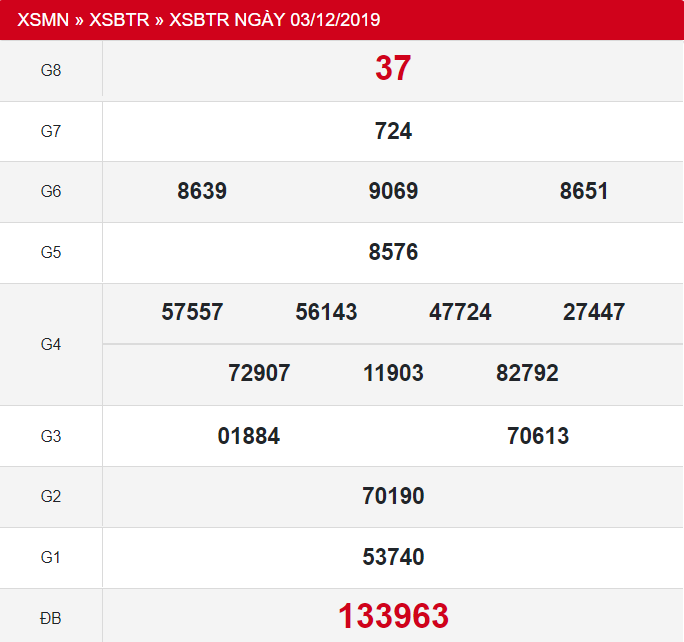Click the G5 result 8576

[x=393, y=252]
